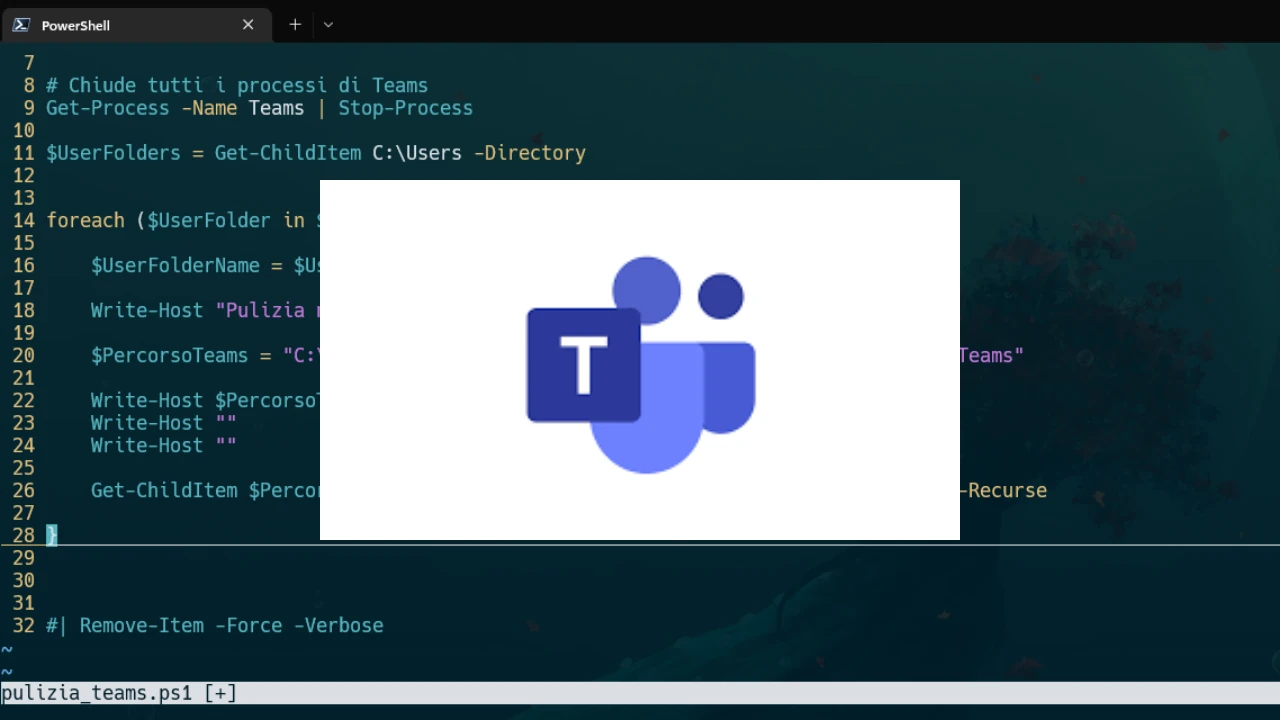
Task: Open a new terminal tab
Action: pyautogui.click(x=295, y=25)
